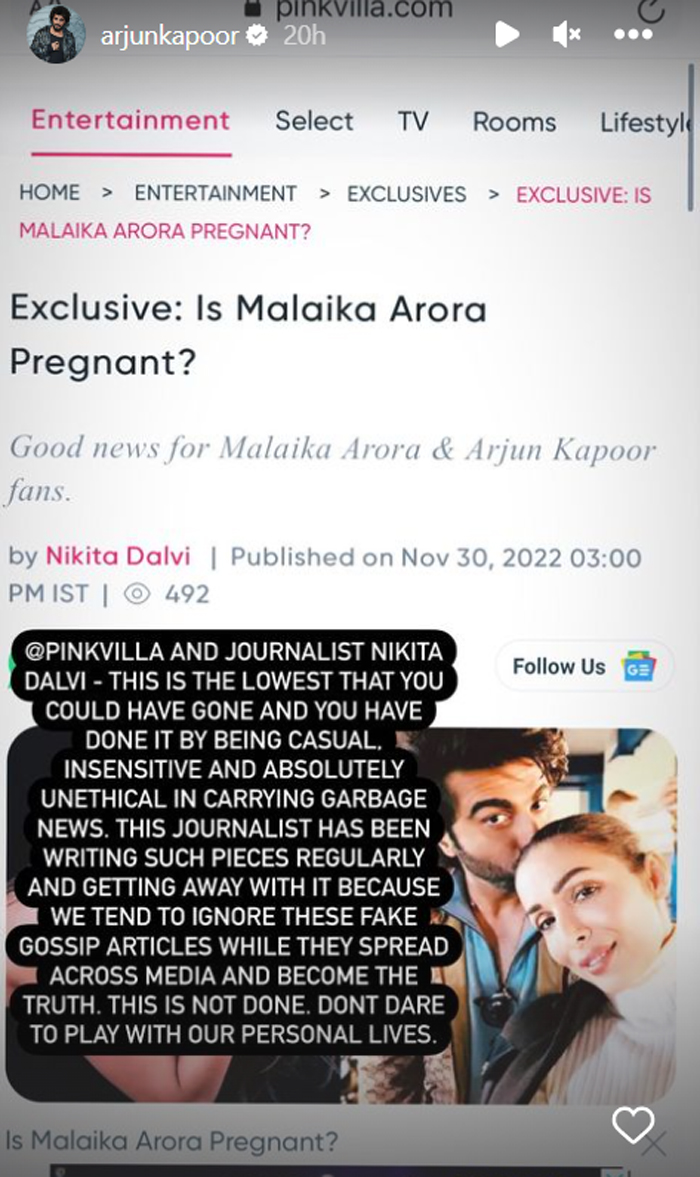Click the padlock icon beside pinkvilla.com

253,8
